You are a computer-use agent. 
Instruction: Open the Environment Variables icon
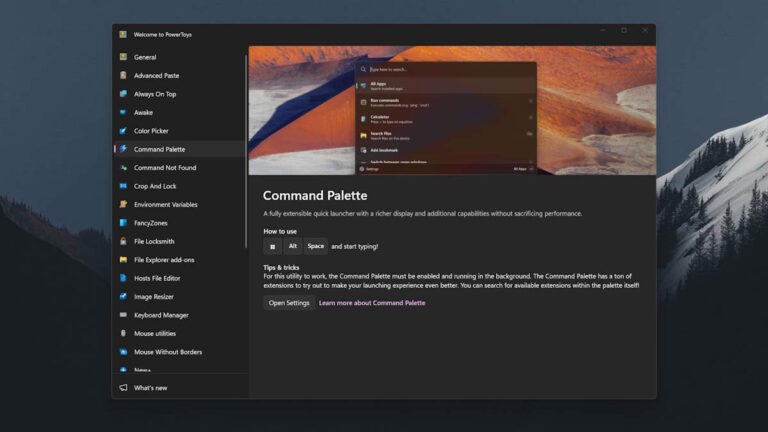tap(123, 204)
